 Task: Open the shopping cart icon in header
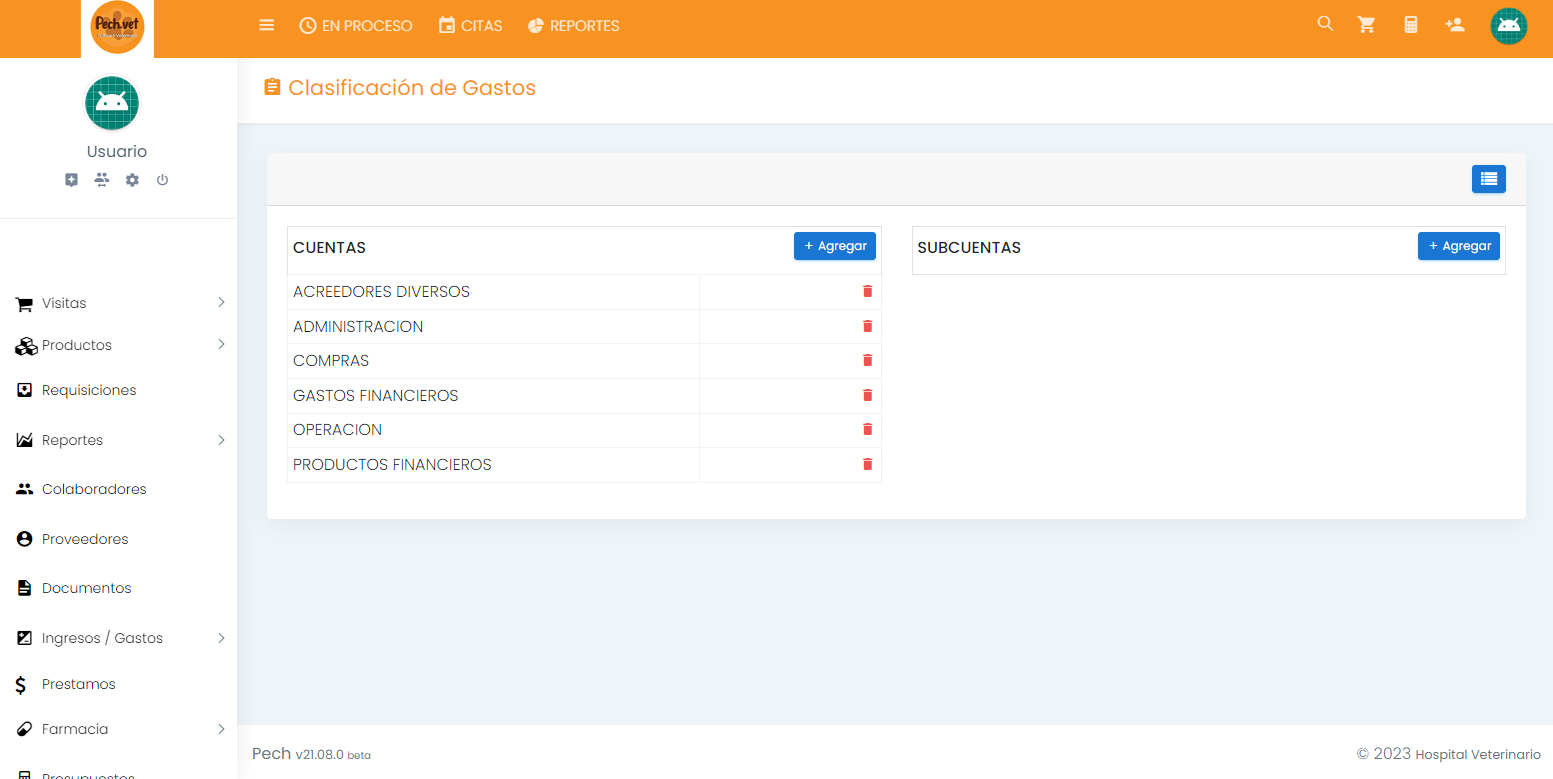coord(1366,25)
